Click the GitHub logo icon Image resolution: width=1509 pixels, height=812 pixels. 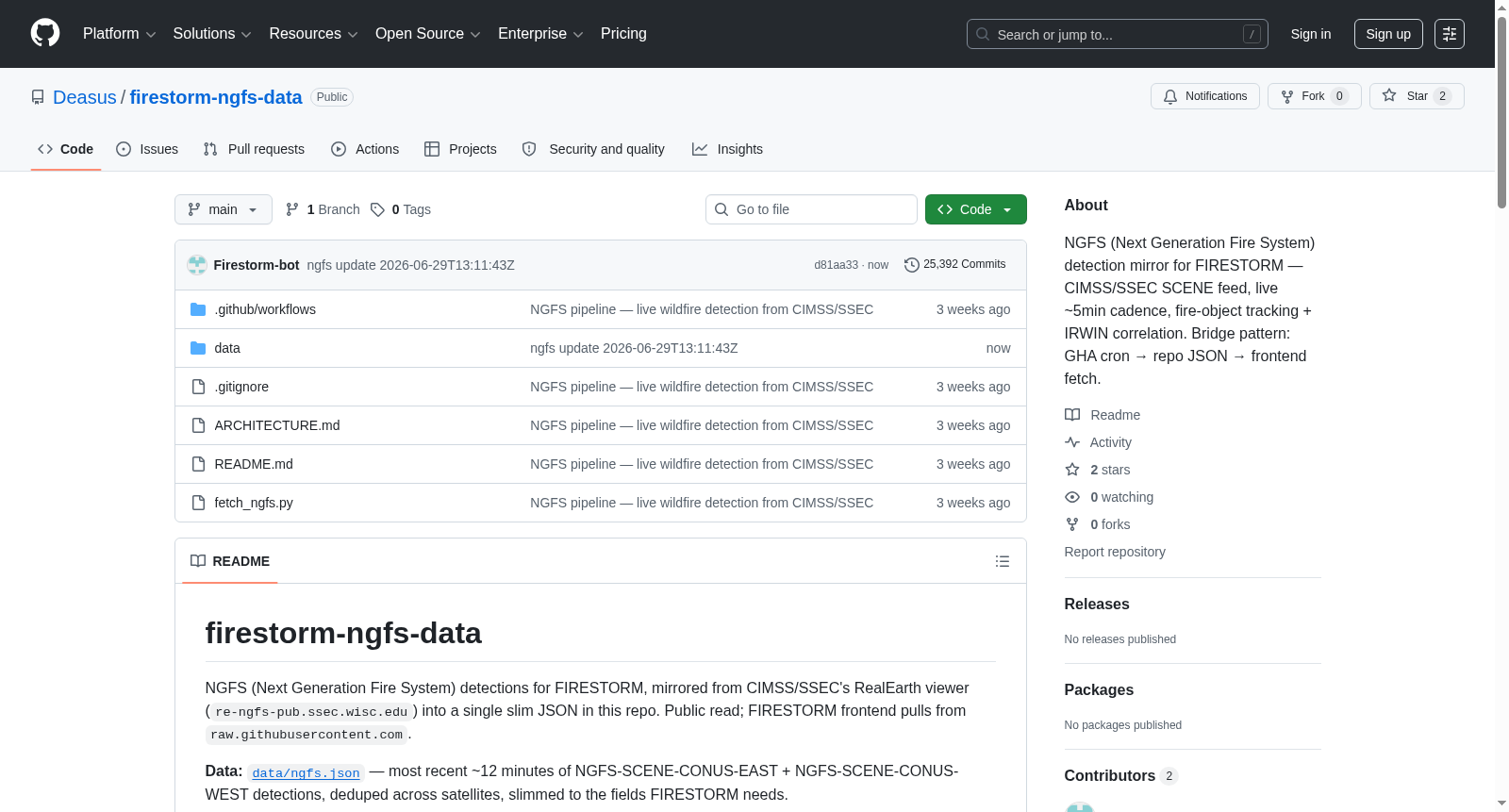[x=45, y=34]
